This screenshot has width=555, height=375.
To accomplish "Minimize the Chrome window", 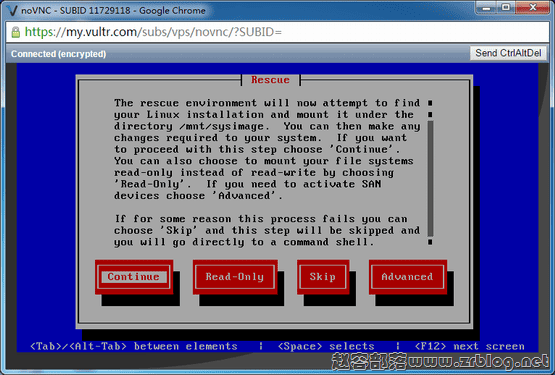I will tap(486, 7).
